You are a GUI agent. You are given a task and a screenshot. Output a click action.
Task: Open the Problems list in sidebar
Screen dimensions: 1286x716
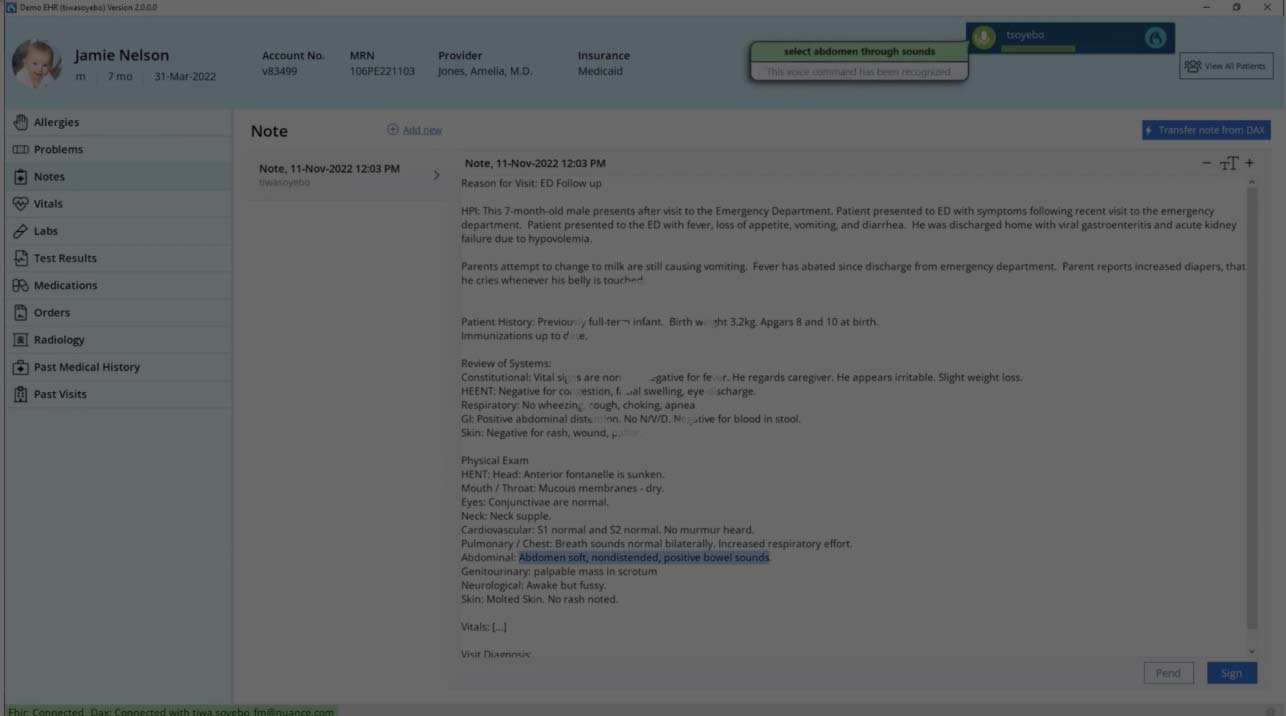[x=117, y=149]
